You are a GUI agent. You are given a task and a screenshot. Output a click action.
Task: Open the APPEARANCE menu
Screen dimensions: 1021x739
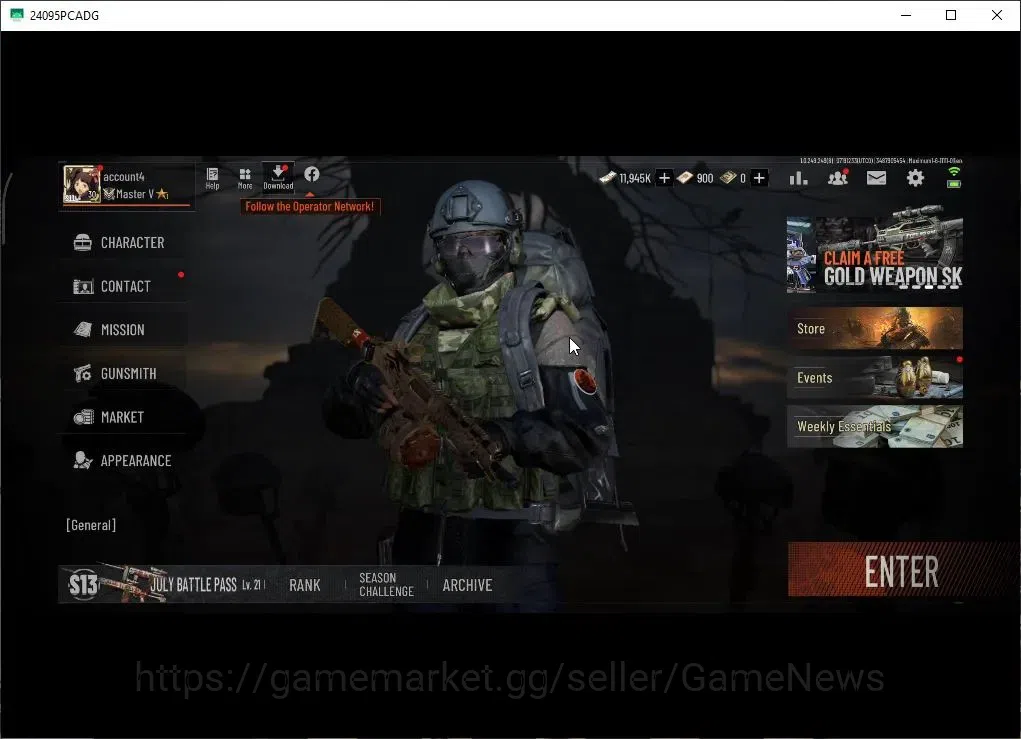click(x=124, y=461)
